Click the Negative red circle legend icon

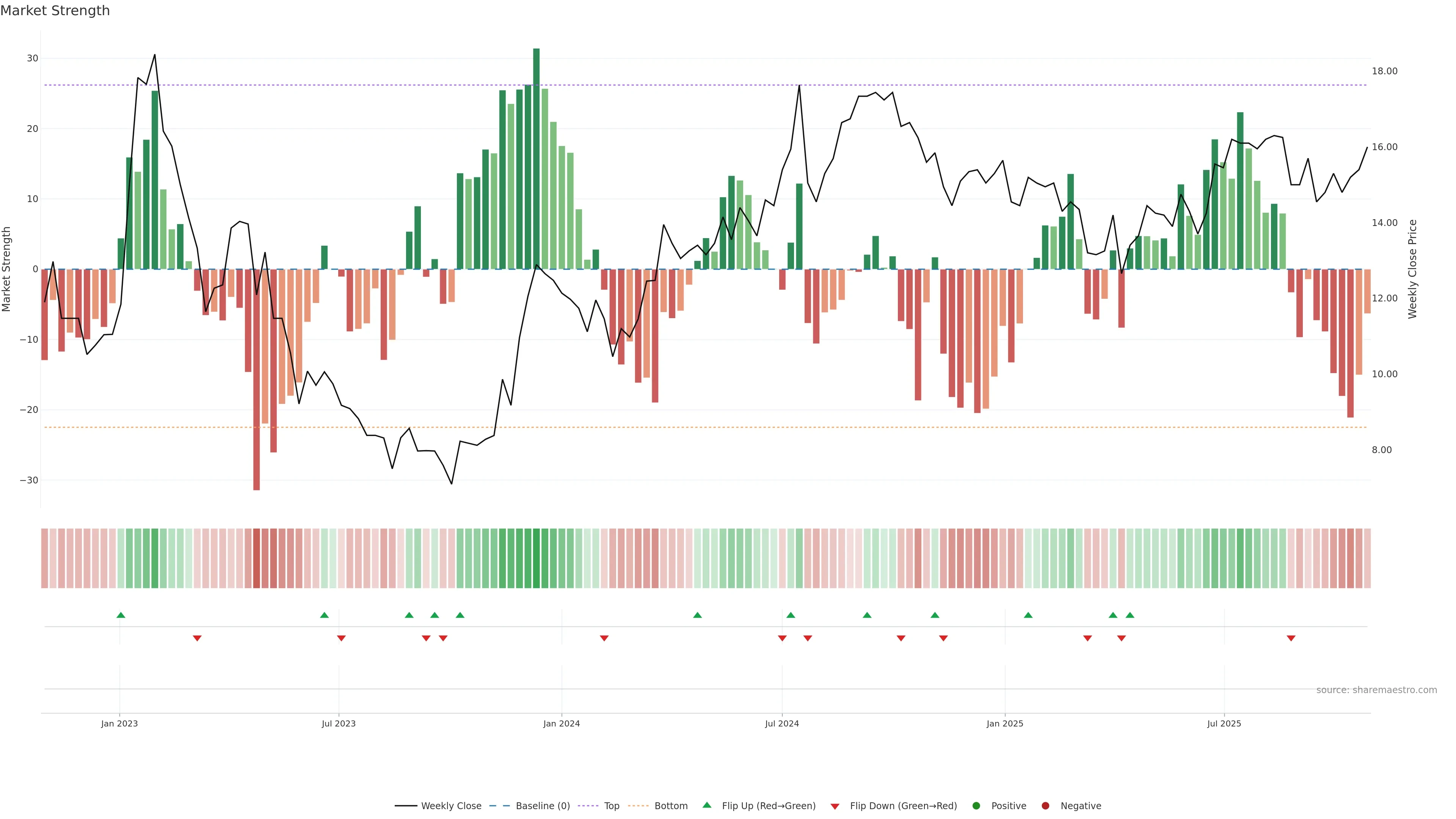1045,806
